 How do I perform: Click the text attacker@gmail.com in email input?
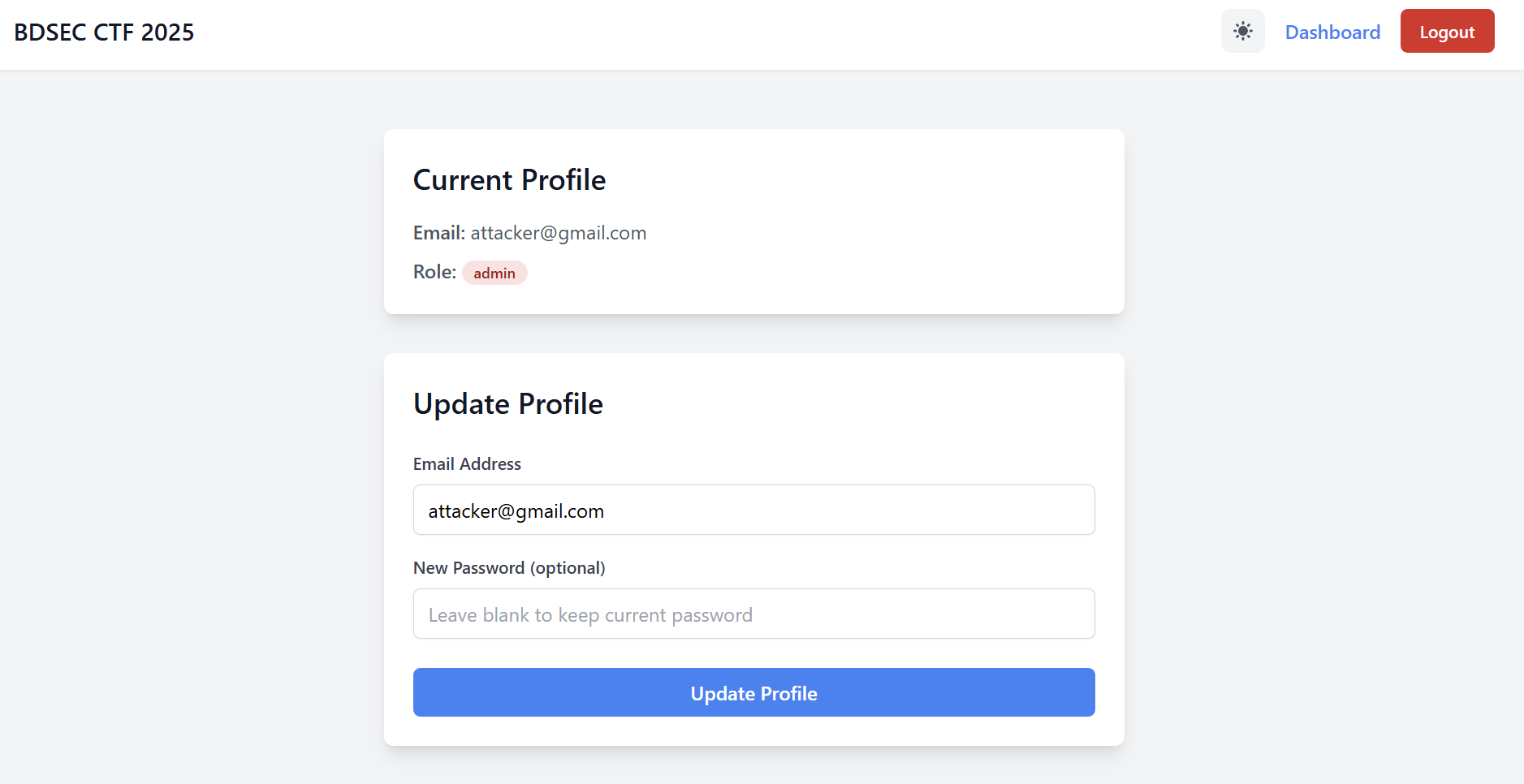(x=516, y=511)
